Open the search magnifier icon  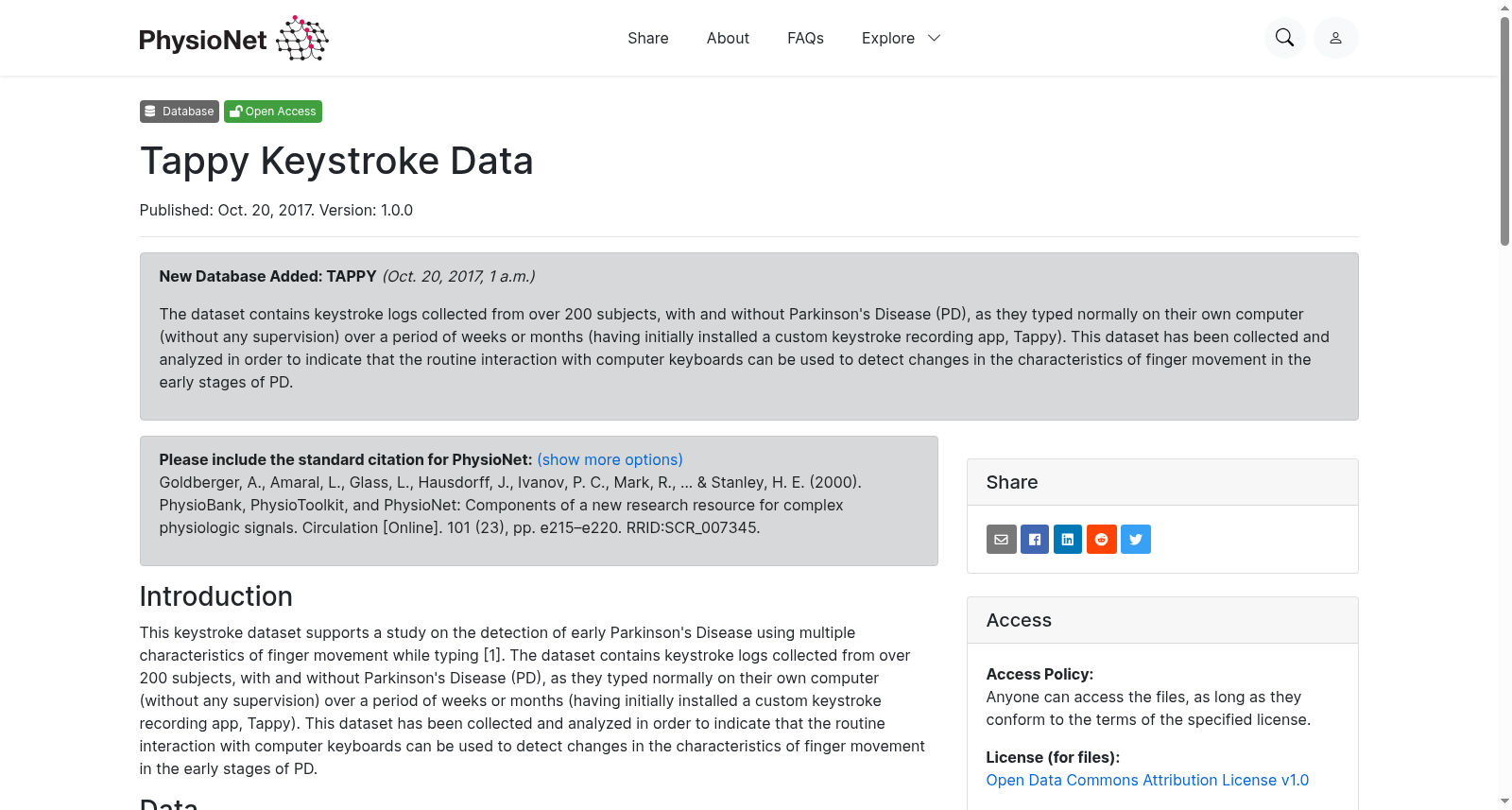click(x=1284, y=38)
